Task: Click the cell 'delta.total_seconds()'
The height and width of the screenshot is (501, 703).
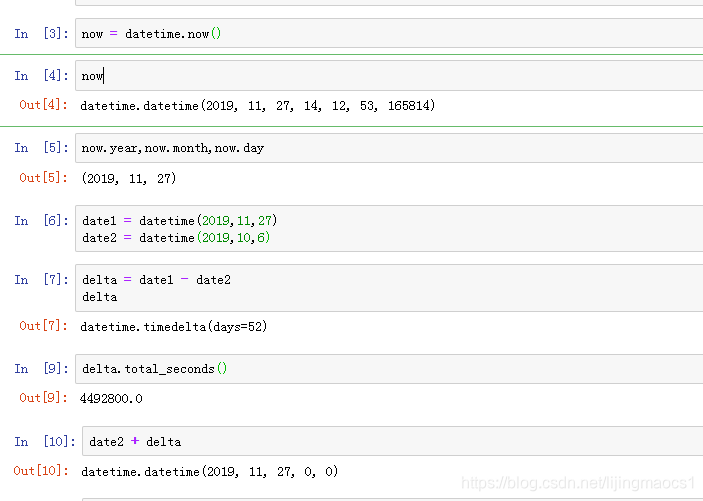Action: (x=389, y=369)
